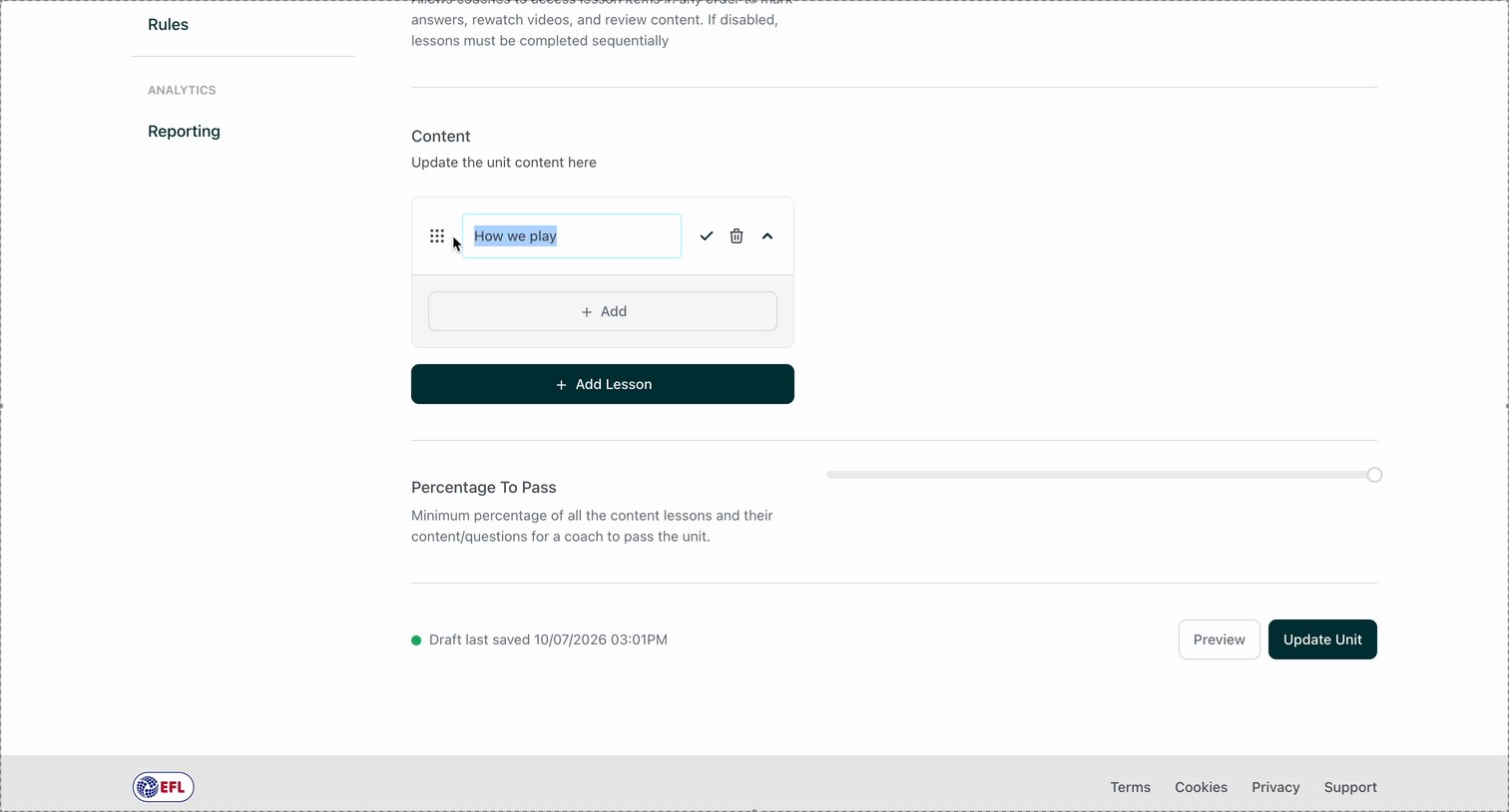Screen dimensions: 1509x812
Task: Add content inside the lesson
Action: coord(603,311)
